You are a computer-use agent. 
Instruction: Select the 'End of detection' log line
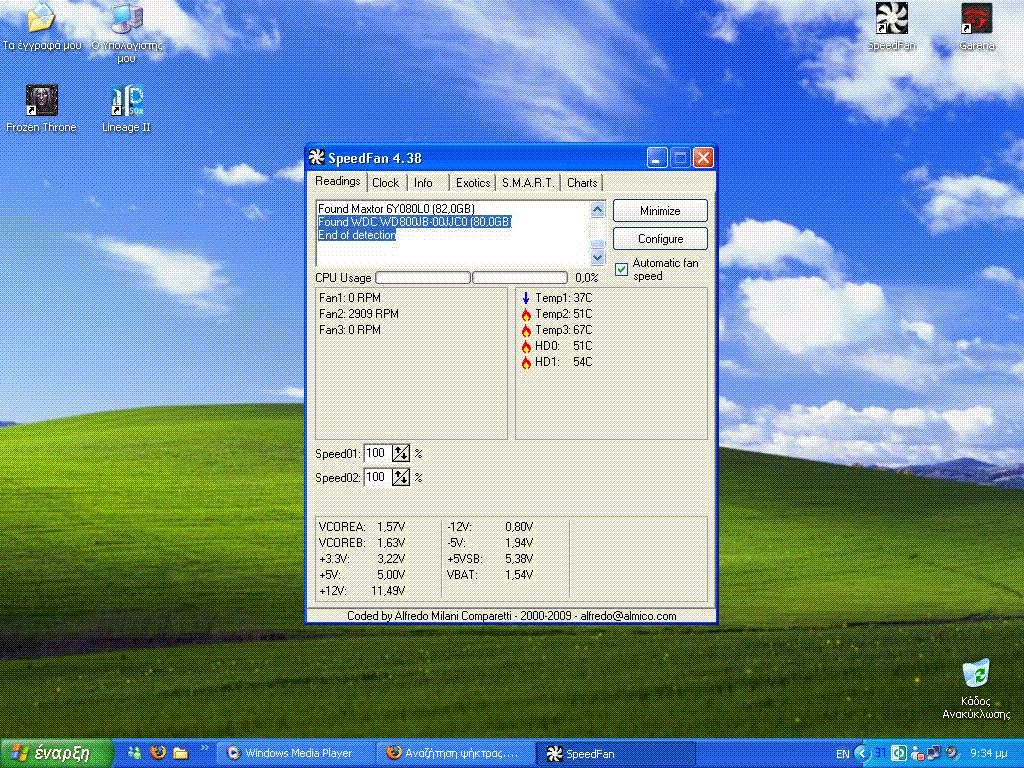[x=357, y=235]
